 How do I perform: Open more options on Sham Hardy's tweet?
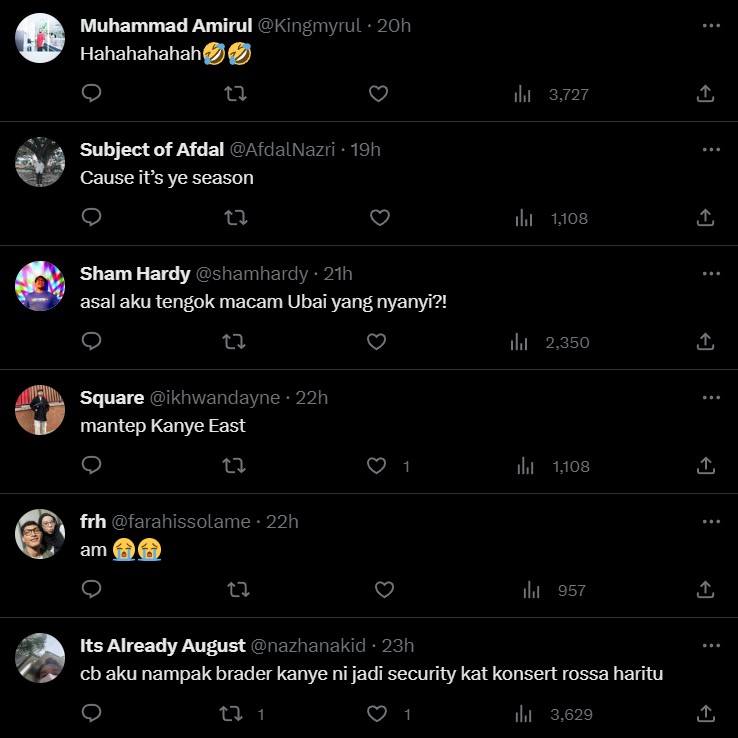[x=711, y=273]
